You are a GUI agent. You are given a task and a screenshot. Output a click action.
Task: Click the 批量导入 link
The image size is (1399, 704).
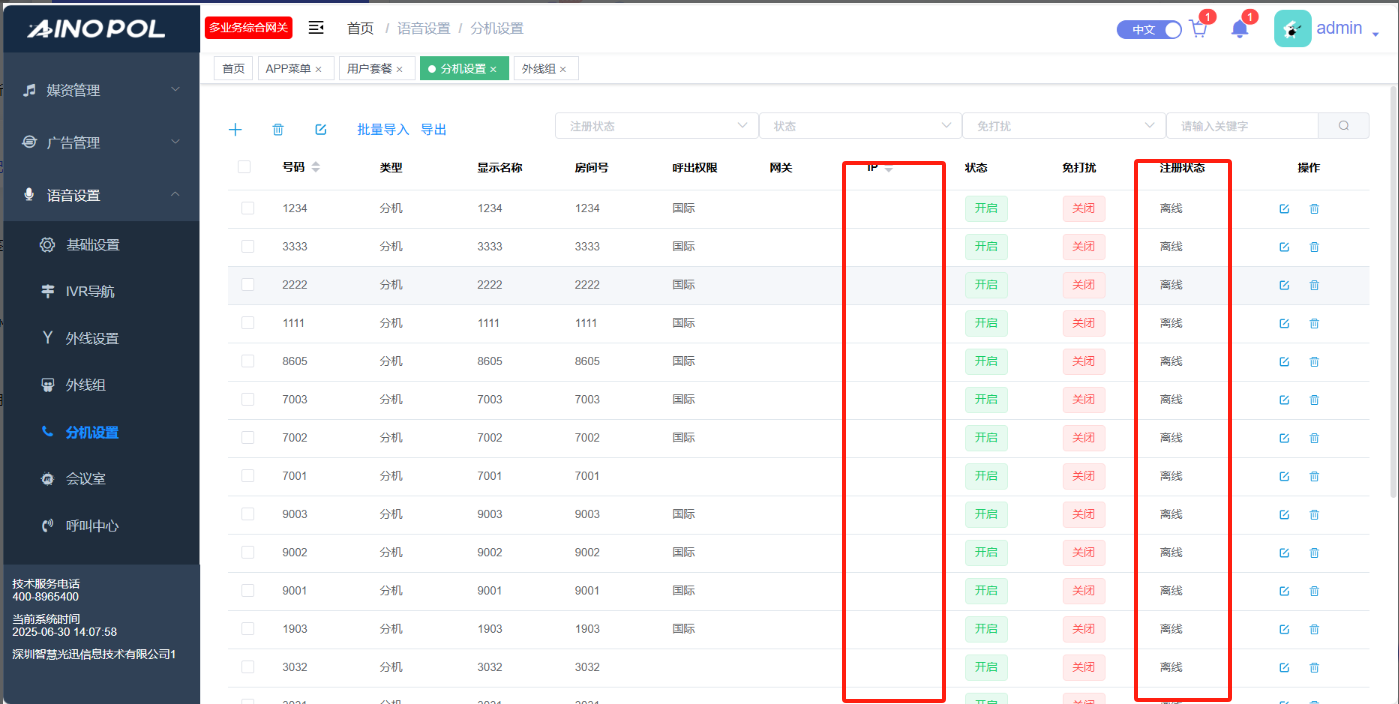[x=384, y=130]
